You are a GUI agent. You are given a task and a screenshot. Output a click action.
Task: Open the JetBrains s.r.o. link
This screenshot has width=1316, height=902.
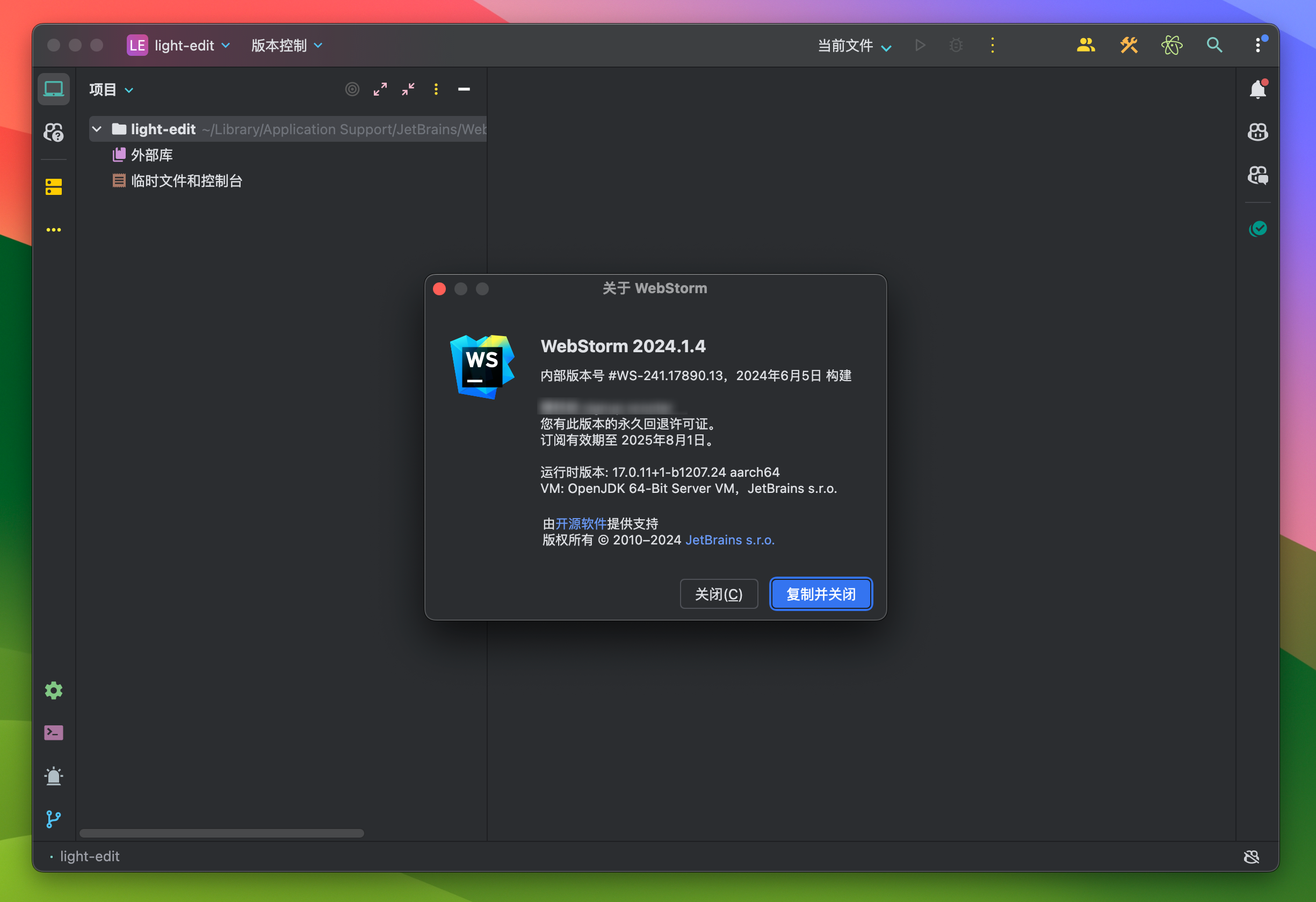tap(730, 540)
